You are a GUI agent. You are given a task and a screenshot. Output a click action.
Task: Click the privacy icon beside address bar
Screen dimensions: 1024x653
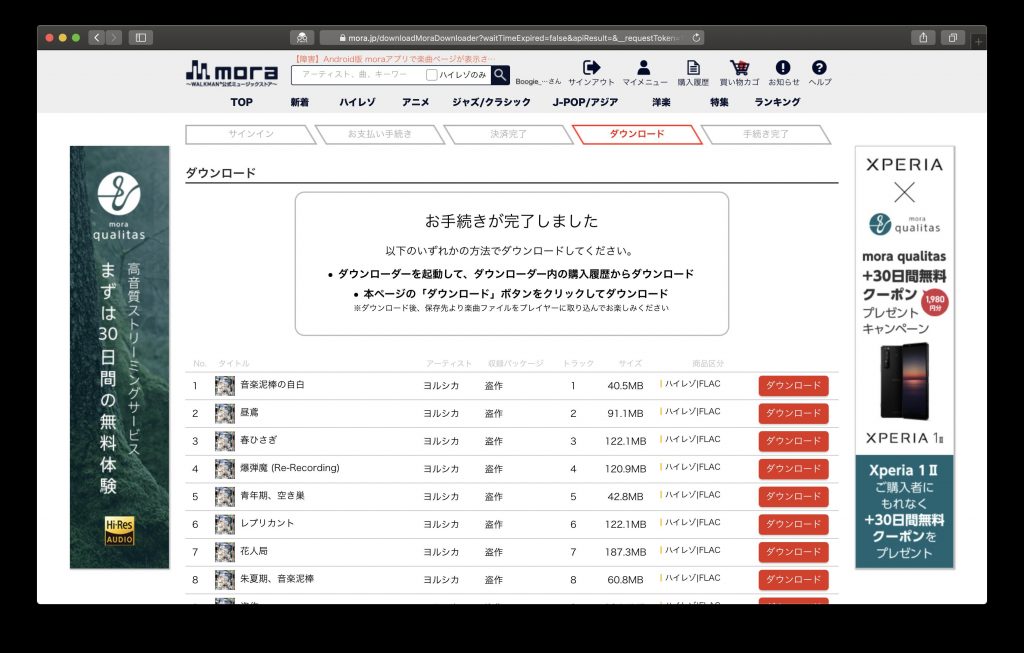[x=302, y=38]
